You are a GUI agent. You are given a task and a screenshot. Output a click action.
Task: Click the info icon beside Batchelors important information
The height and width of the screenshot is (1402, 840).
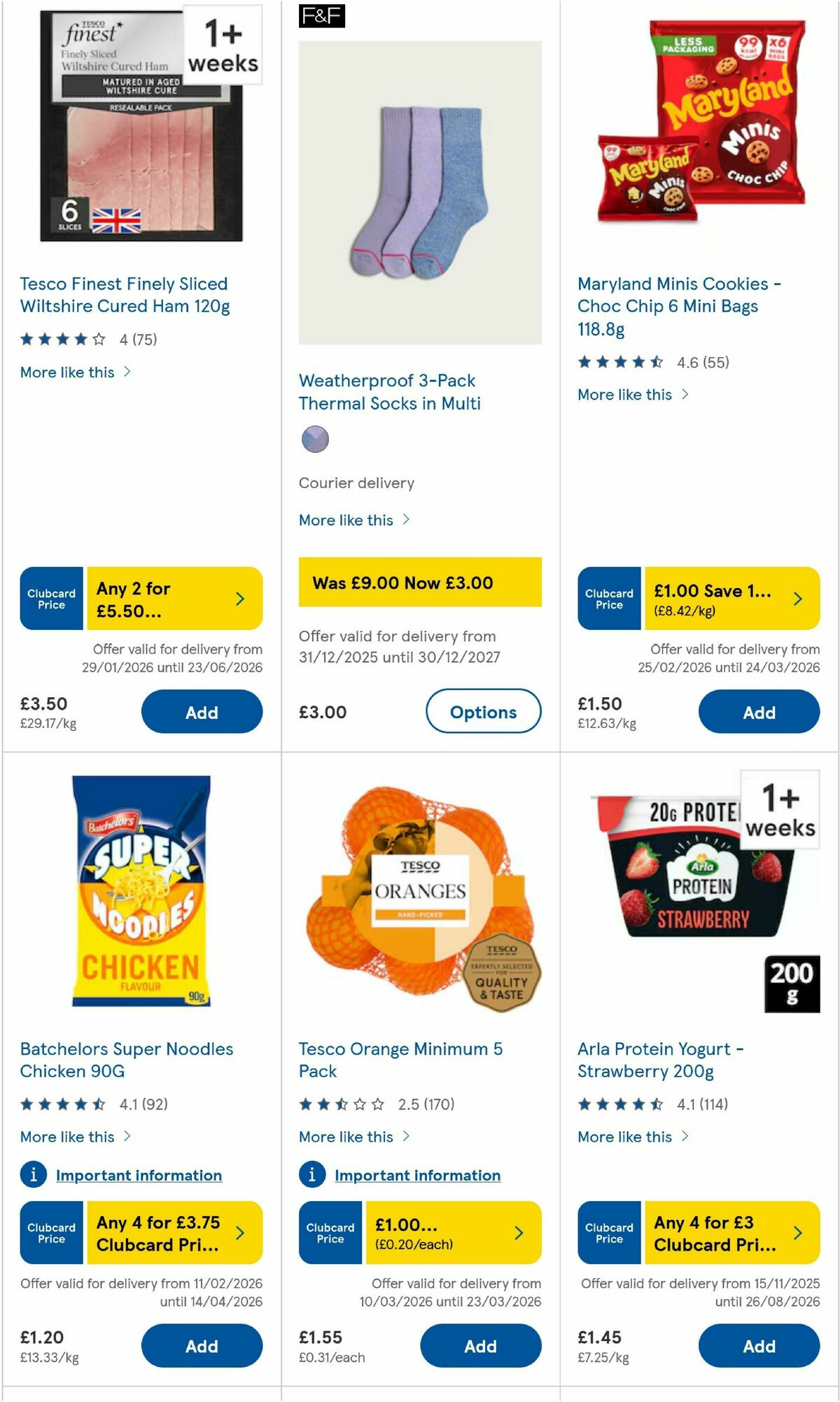tap(33, 1175)
